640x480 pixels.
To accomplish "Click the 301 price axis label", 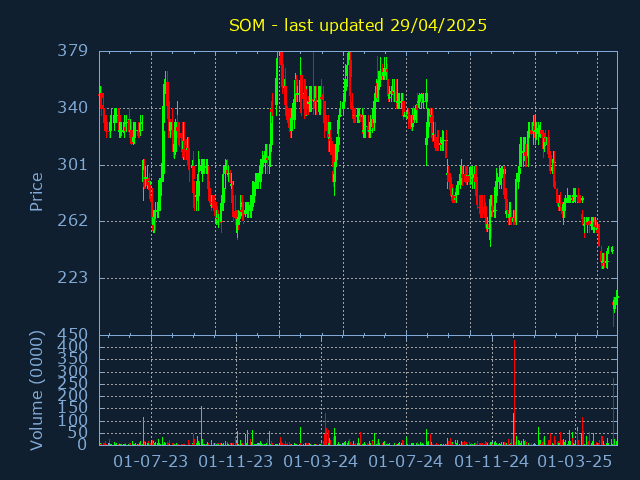I will coord(73,165).
